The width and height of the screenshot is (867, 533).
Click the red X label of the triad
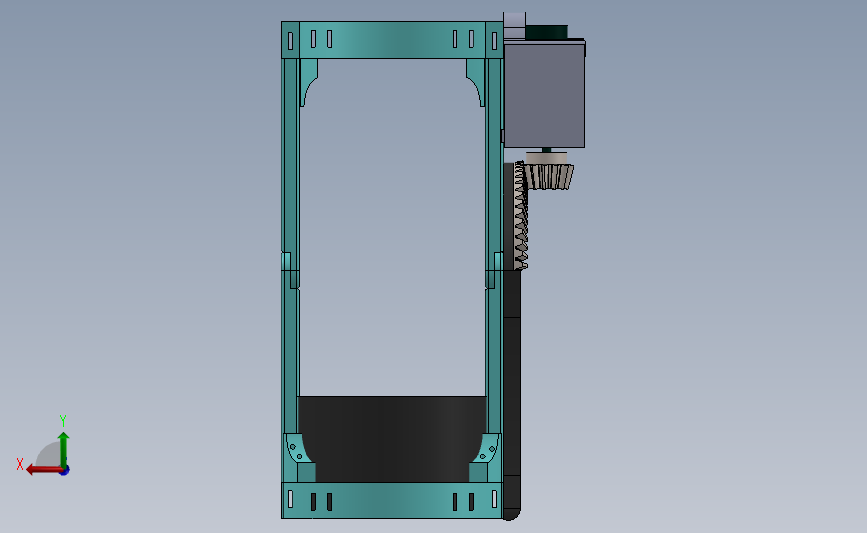(20, 464)
